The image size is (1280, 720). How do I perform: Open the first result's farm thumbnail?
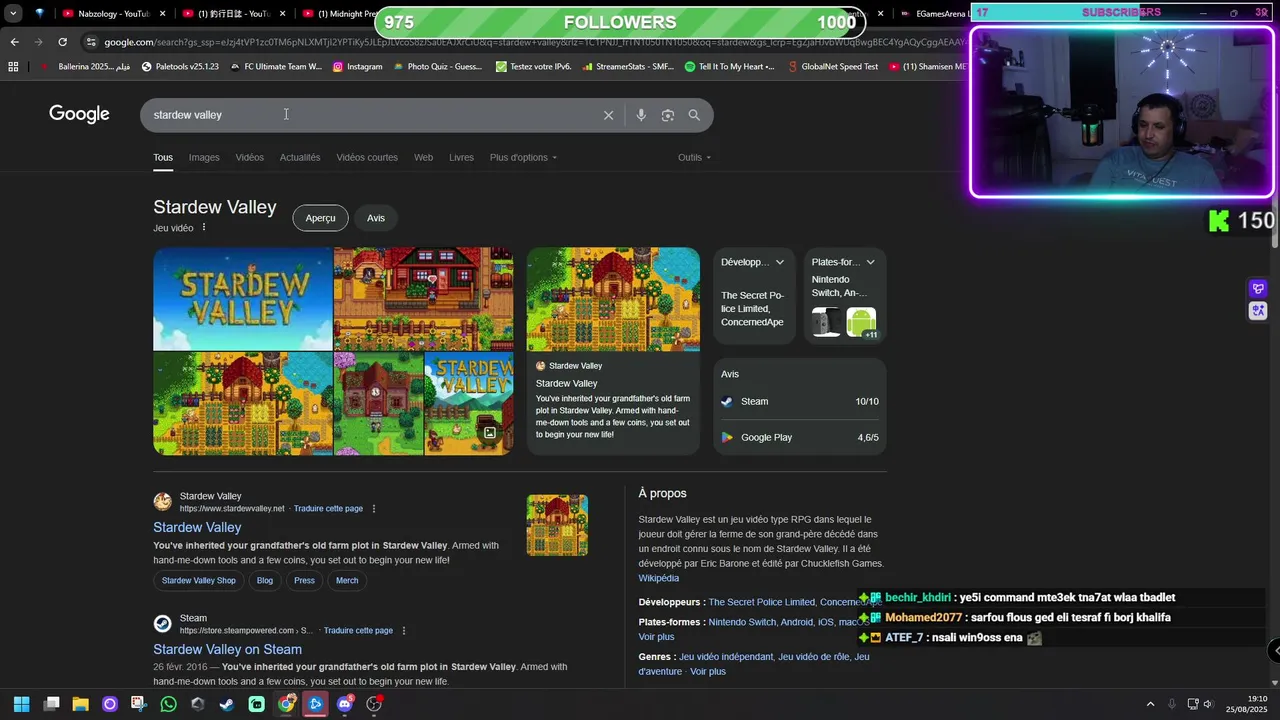[x=557, y=525]
